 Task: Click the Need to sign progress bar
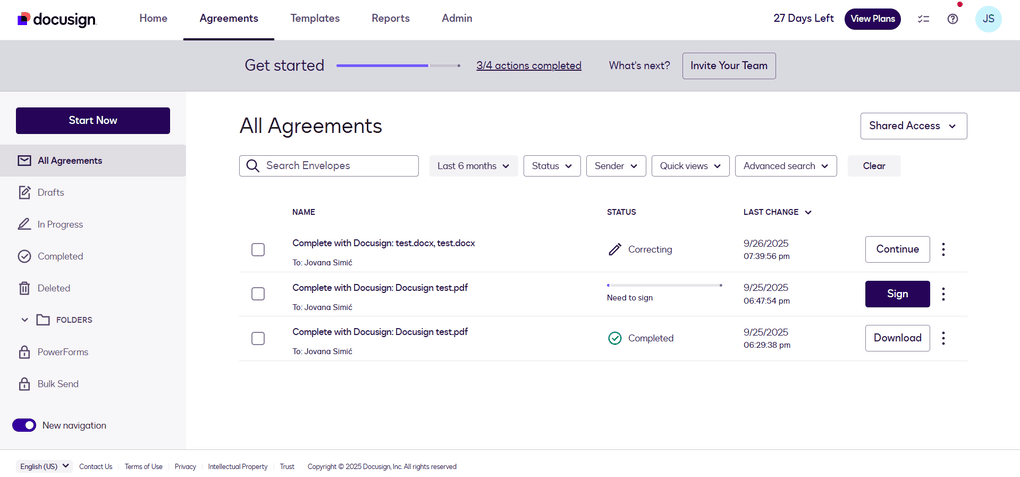tap(664, 285)
